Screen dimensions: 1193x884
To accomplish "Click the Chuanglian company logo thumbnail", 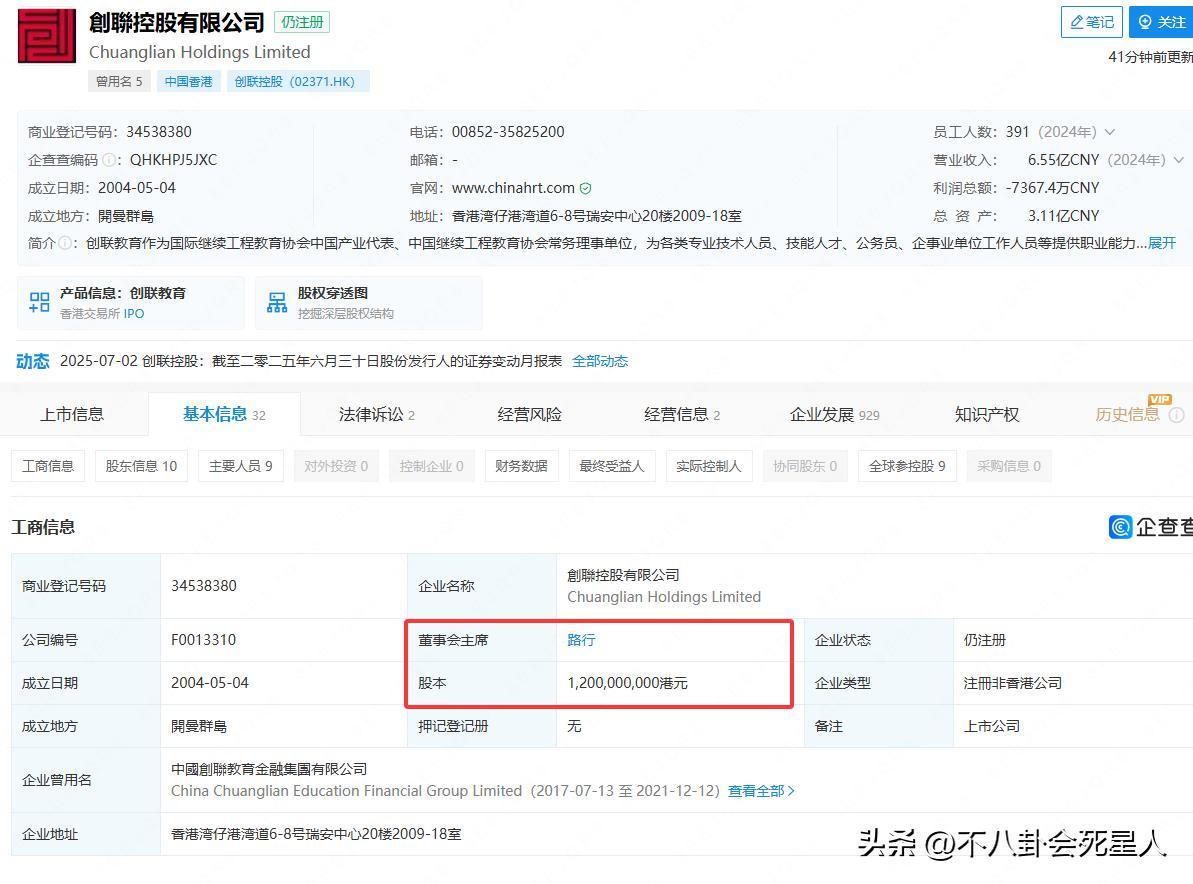I will [47, 36].
